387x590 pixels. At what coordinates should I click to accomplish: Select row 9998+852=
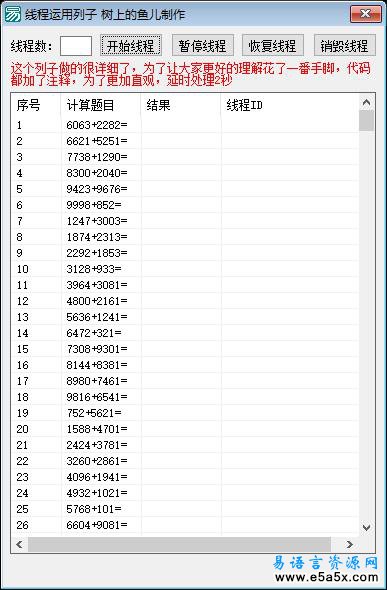pos(185,205)
